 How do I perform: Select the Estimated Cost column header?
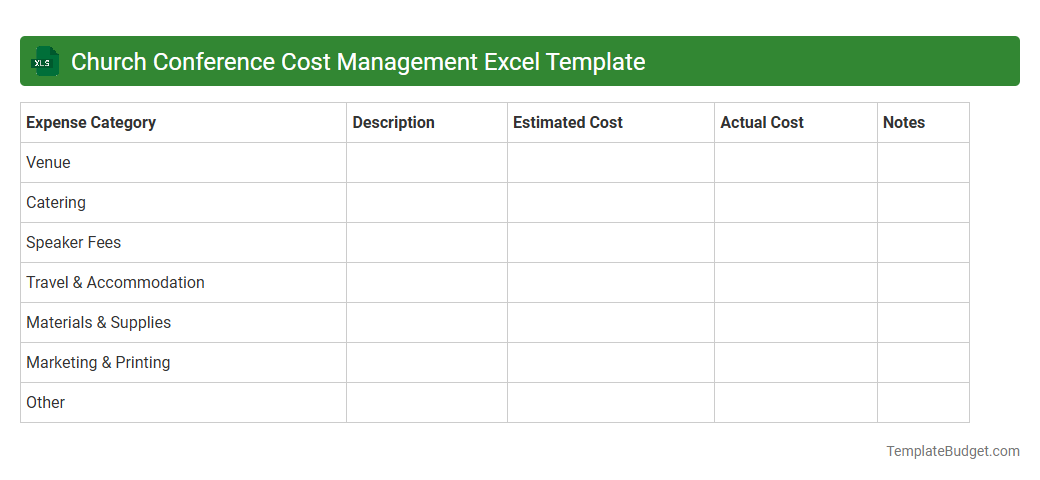(611, 123)
